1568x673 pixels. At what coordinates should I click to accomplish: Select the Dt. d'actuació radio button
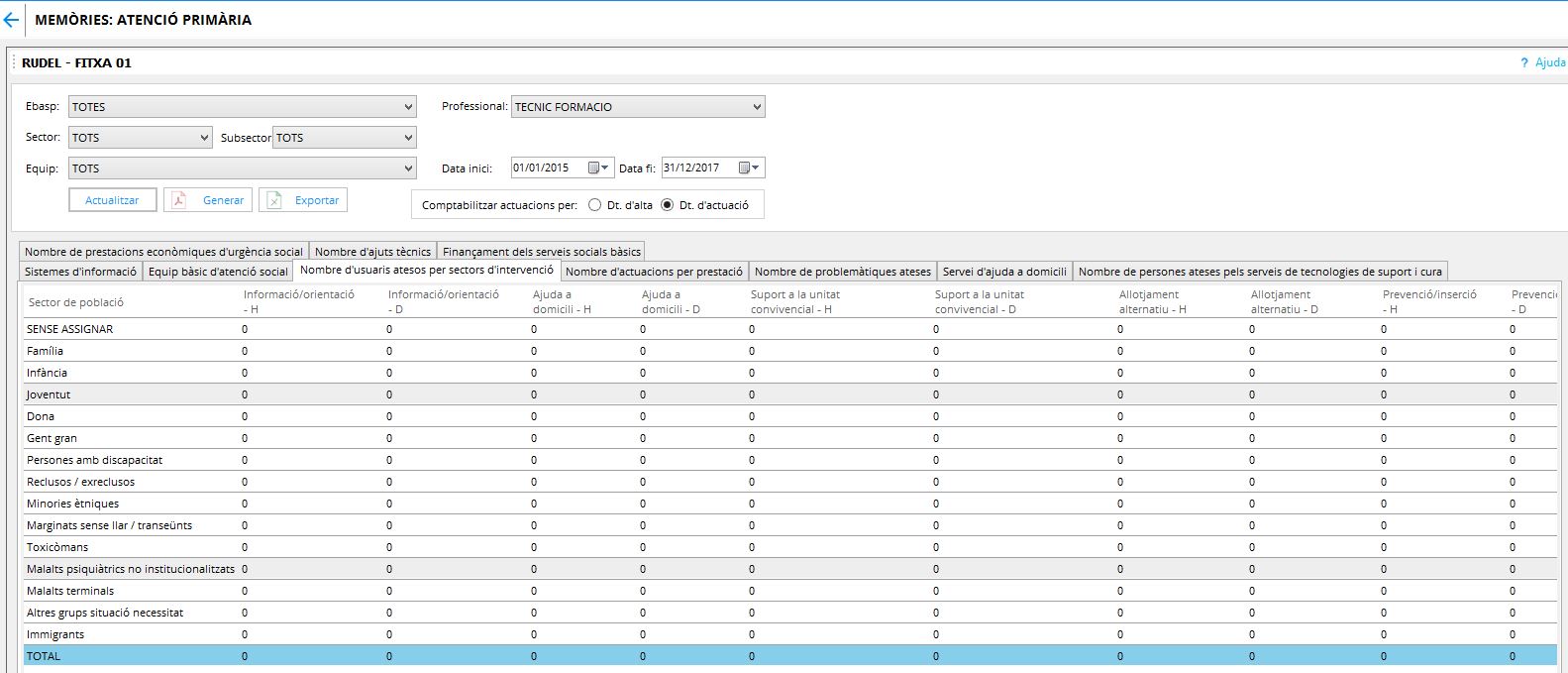667,205
